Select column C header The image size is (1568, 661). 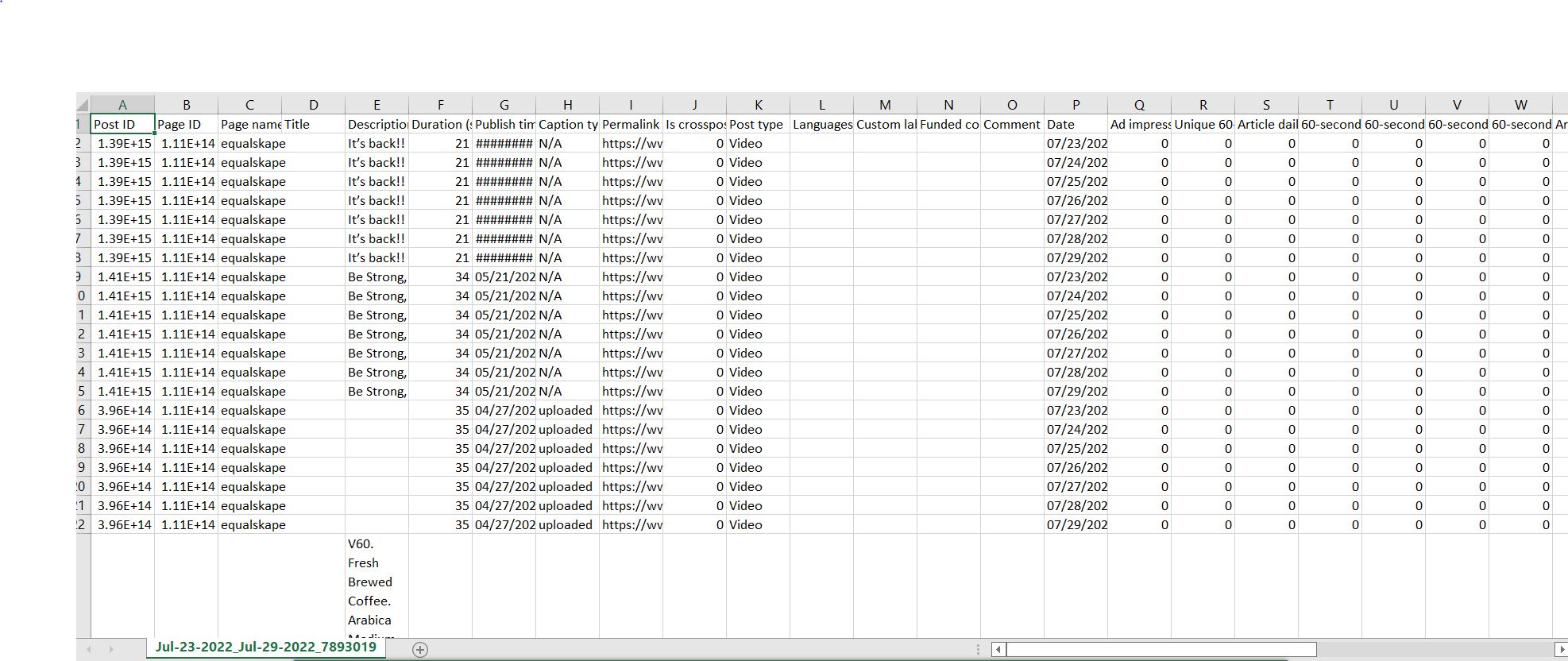(249, 105)
